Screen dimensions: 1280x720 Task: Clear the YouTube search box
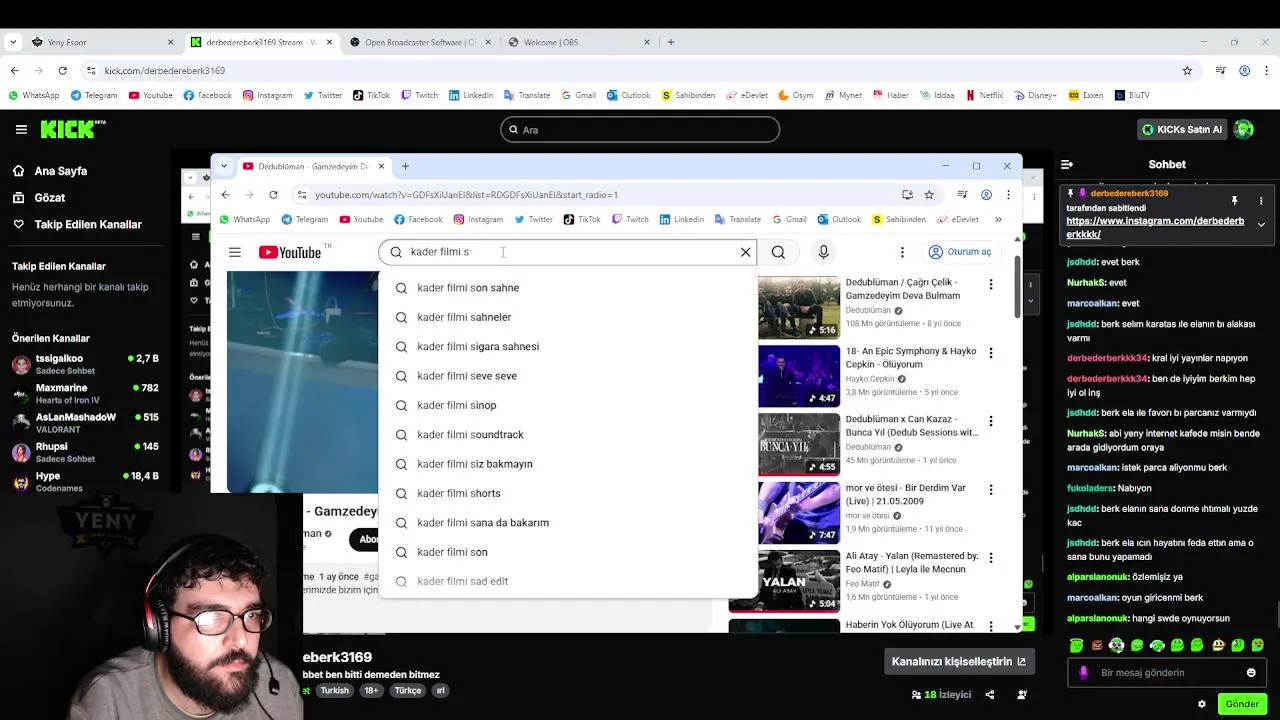click(745, 252)
